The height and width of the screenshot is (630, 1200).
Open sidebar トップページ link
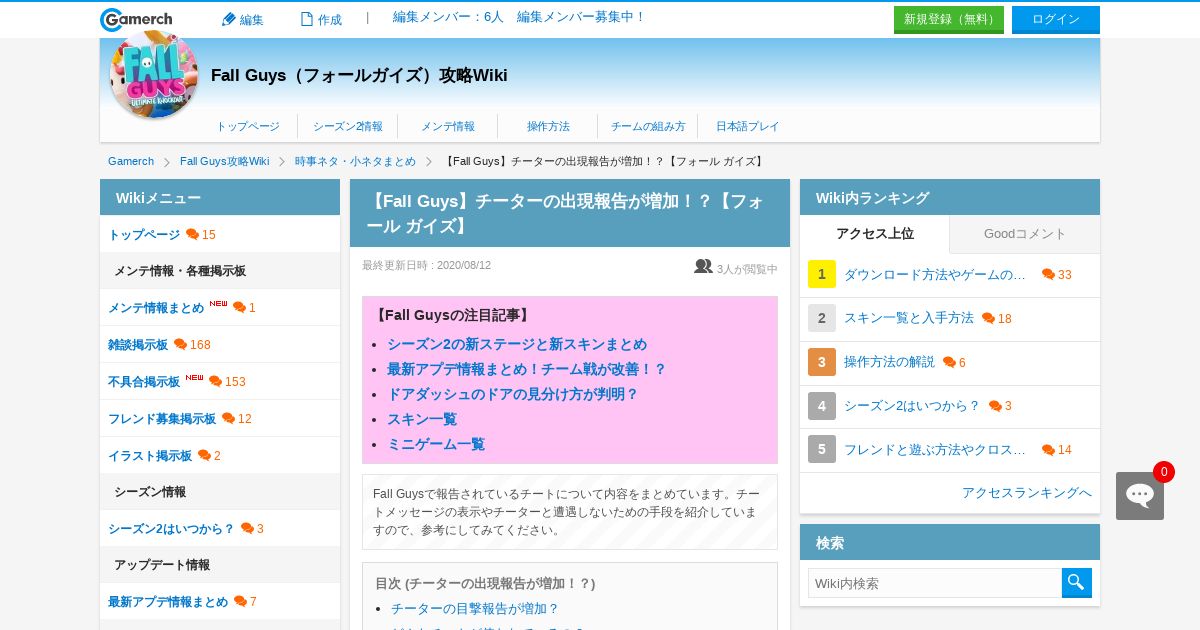[x=144, y=235]
